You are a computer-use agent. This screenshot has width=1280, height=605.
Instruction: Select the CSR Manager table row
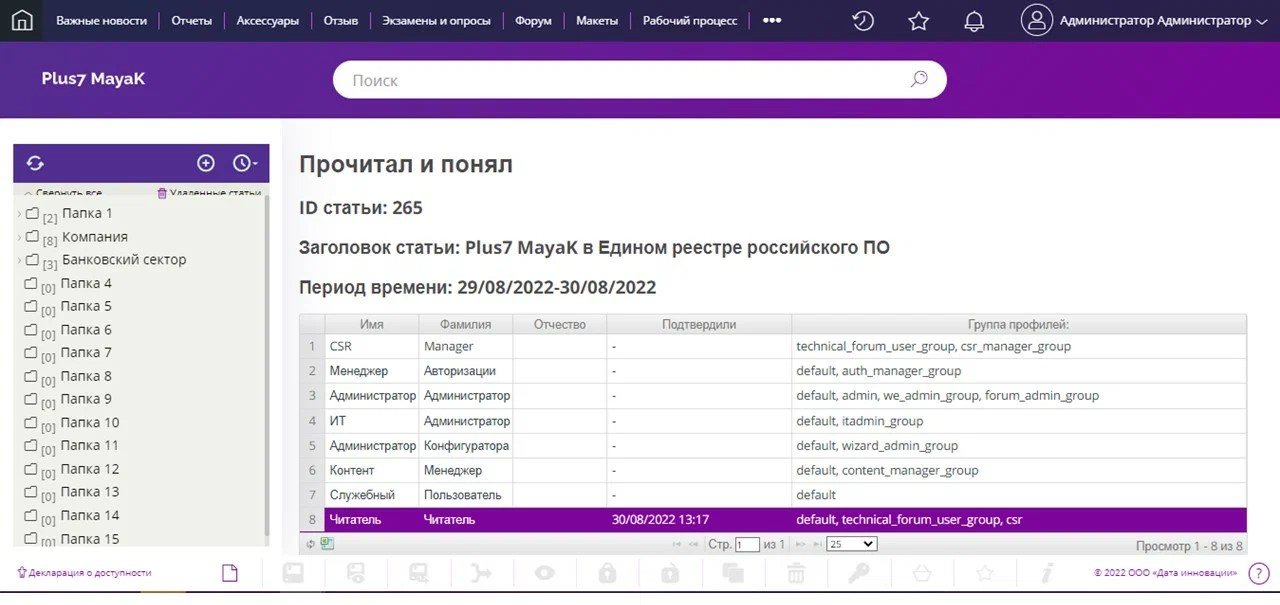[x=773, y=346]
